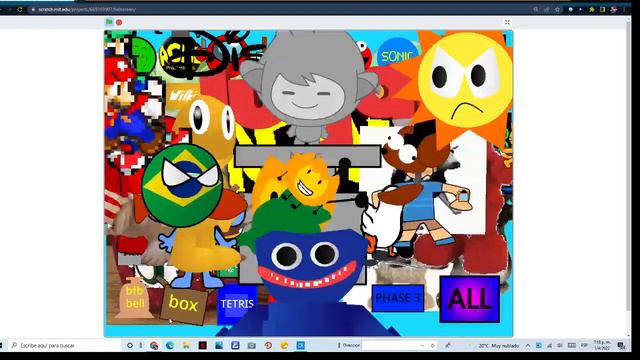The image size is (640, 360).
Task: Open browser profile avatar
Action: [x=613, y=9]
